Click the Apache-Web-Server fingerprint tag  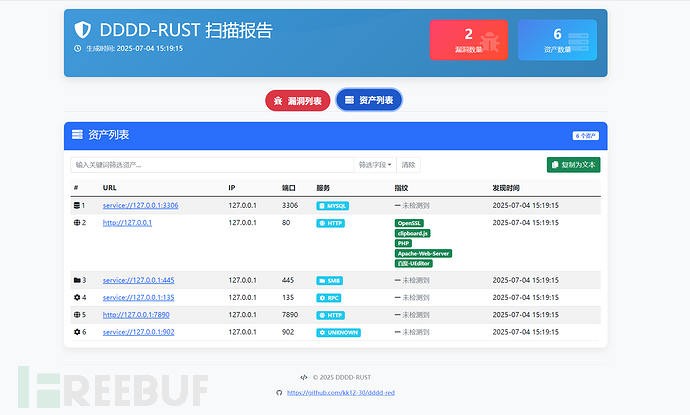[423, 253]
